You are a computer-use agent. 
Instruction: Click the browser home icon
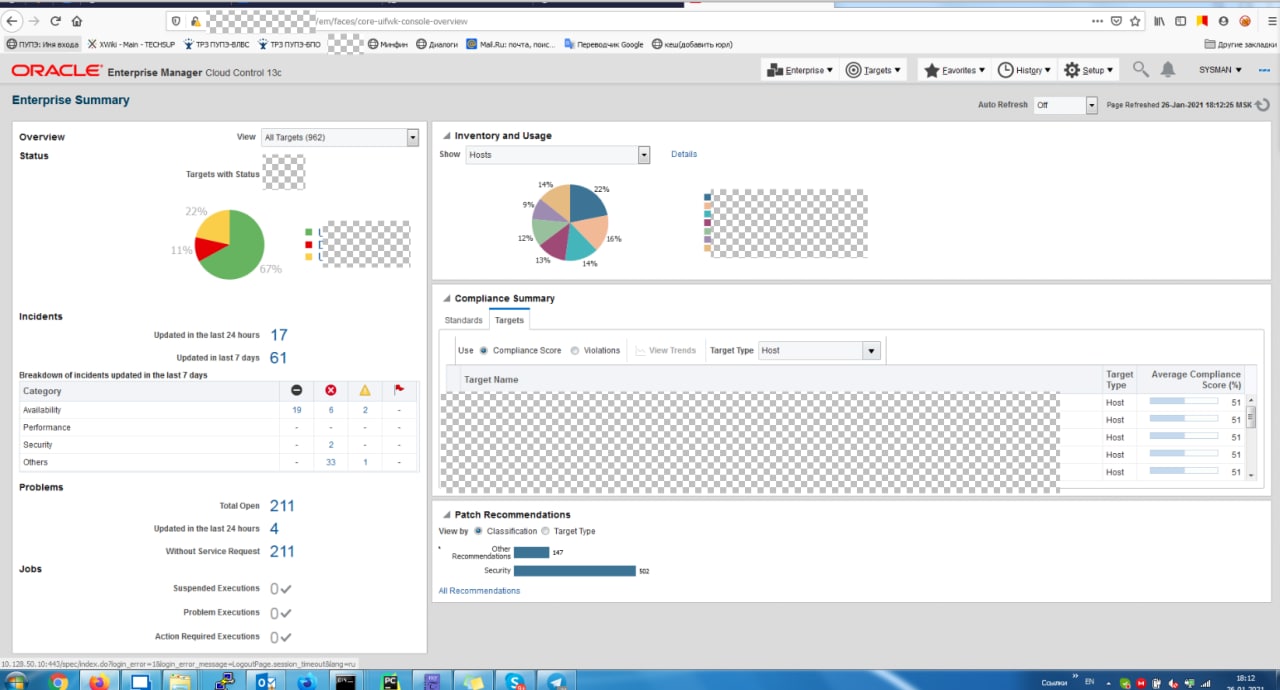pos(77,21)
